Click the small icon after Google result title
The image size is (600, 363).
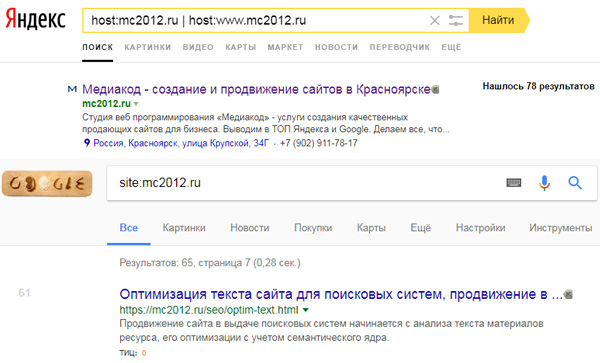click(568, 295)
